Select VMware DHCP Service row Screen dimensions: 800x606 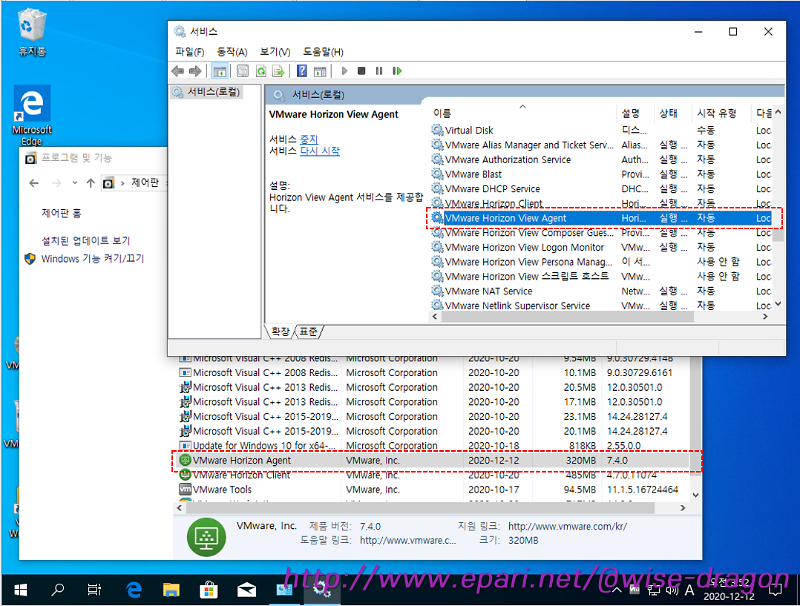click(601, 189)
